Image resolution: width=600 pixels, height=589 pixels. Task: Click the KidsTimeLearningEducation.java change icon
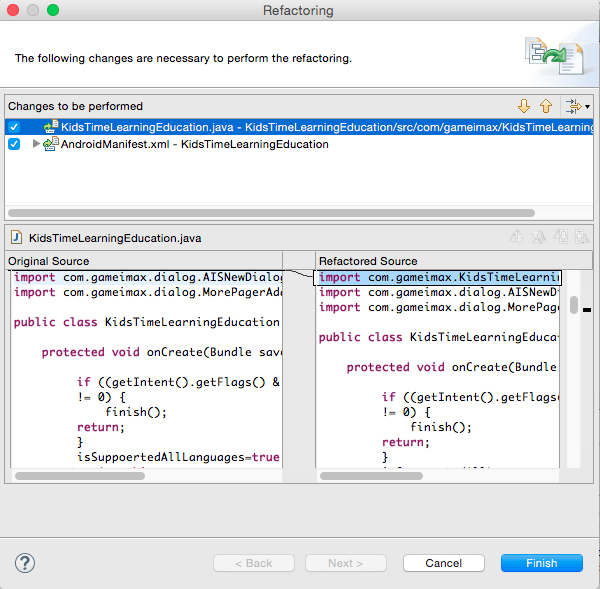point(51,127)
